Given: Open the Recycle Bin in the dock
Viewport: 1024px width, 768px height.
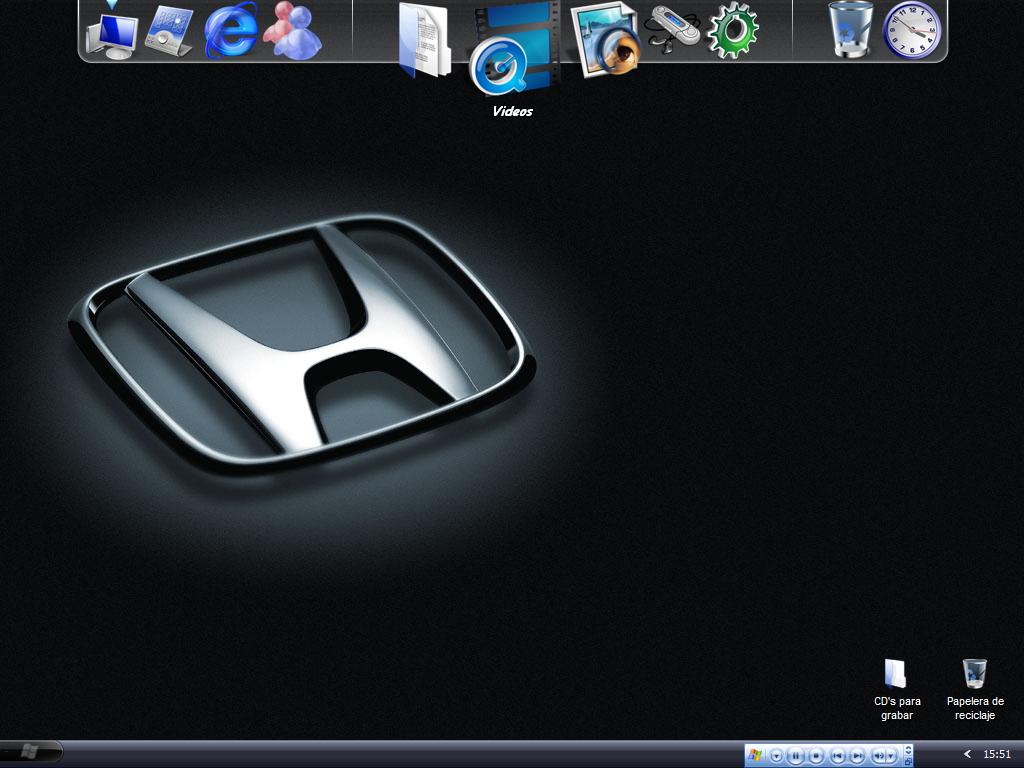Looking at the screenshot, I should 850,29.
